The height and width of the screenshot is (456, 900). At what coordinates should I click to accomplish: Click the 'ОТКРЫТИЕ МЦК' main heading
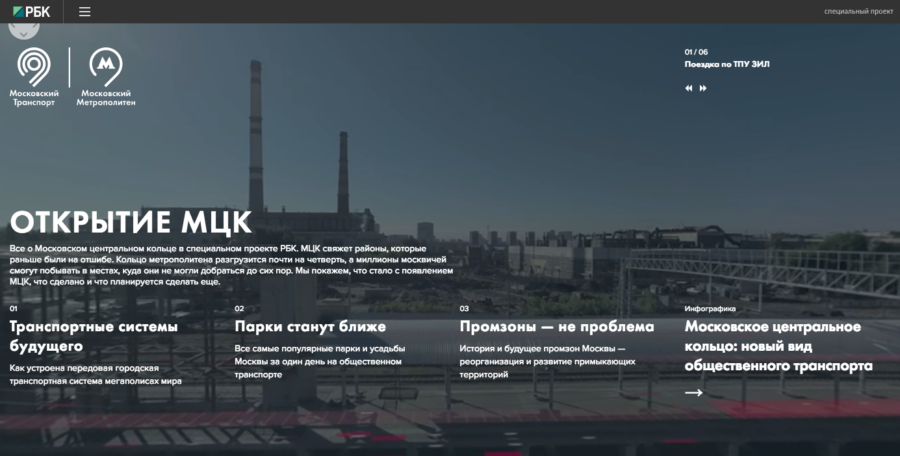131,222
